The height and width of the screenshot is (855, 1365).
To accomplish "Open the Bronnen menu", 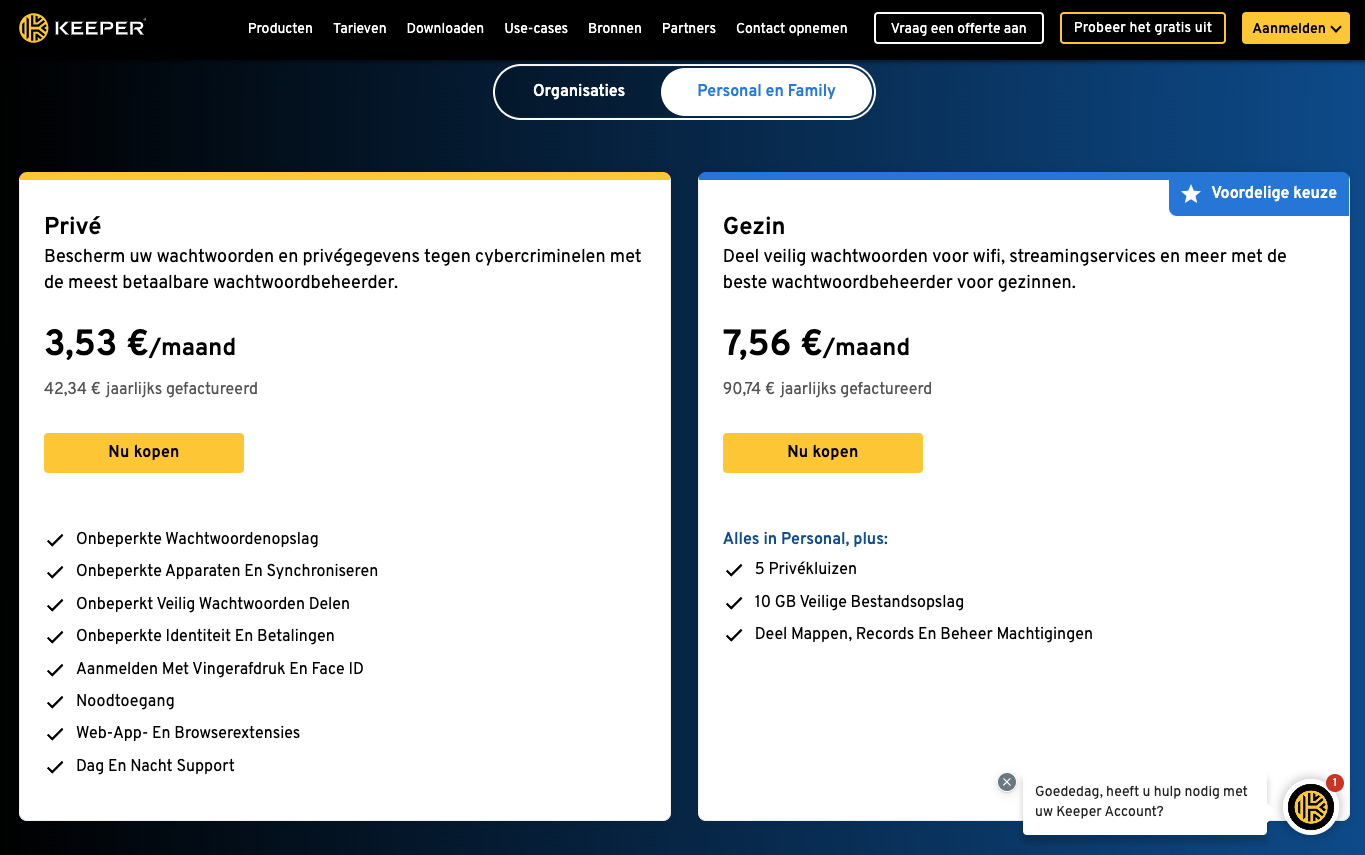I will [615, 28].
